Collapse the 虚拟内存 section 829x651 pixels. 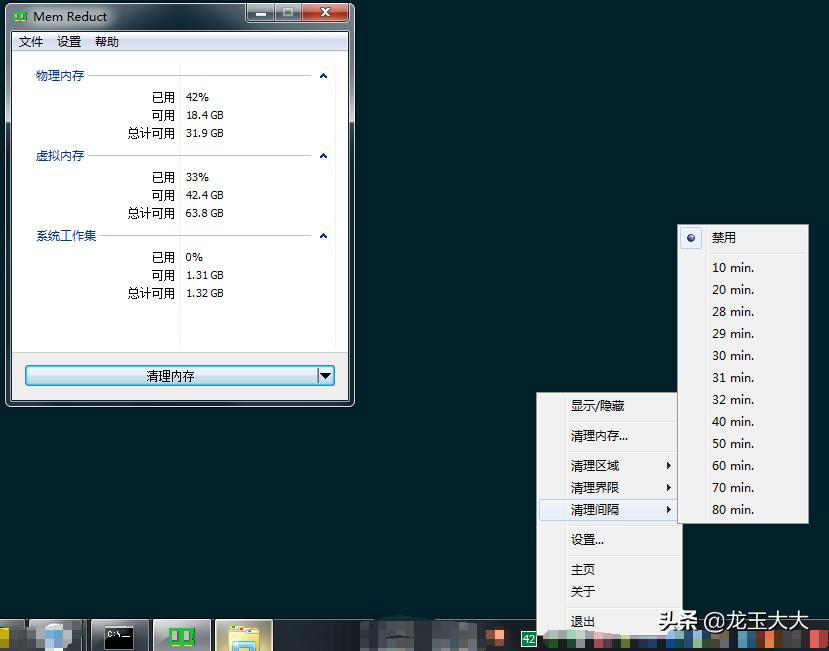pyautogui.click(x=323, y=155)
